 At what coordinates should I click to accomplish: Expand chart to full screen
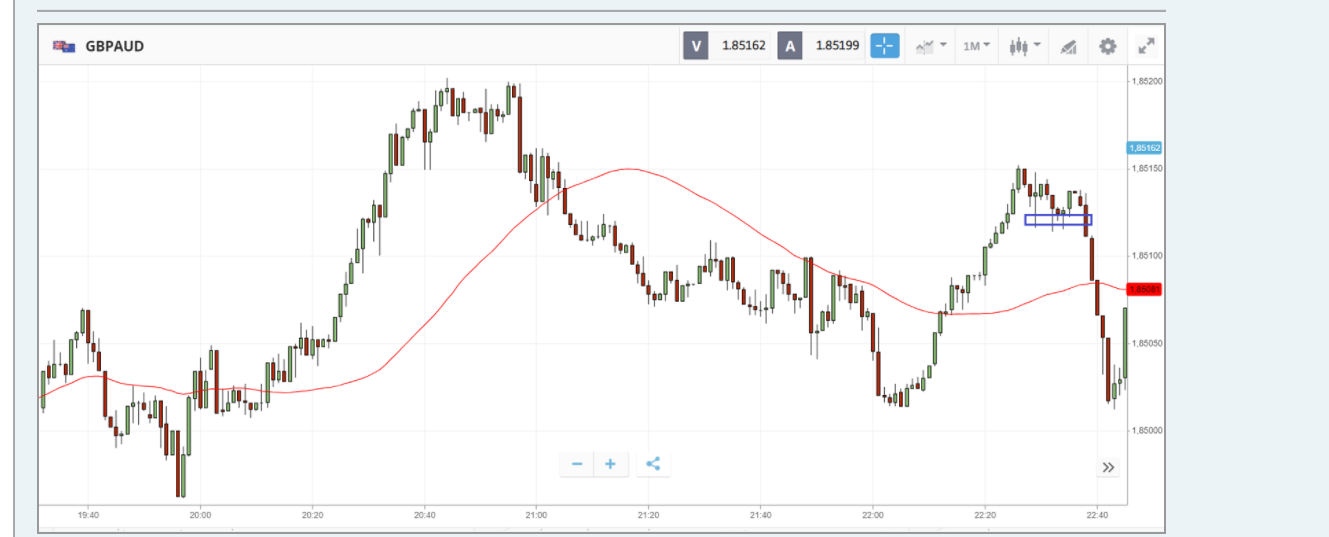coord(1147,46)
